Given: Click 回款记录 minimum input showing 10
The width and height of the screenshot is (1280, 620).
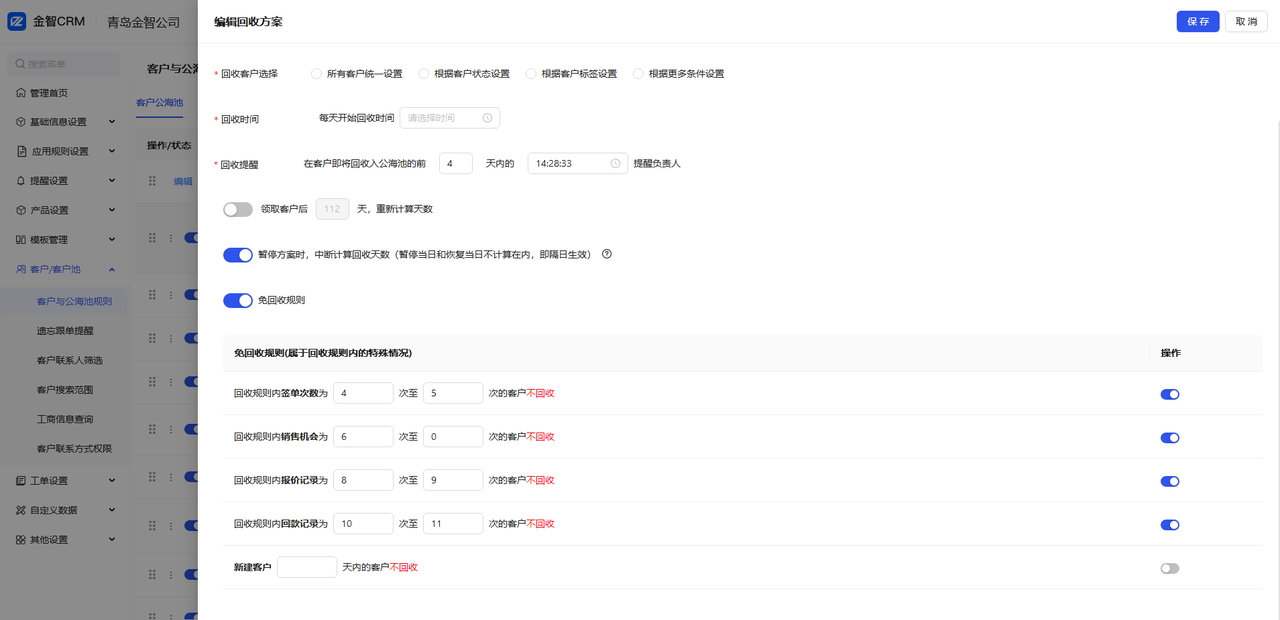Looking at the screenshot, I should [363, 524].
